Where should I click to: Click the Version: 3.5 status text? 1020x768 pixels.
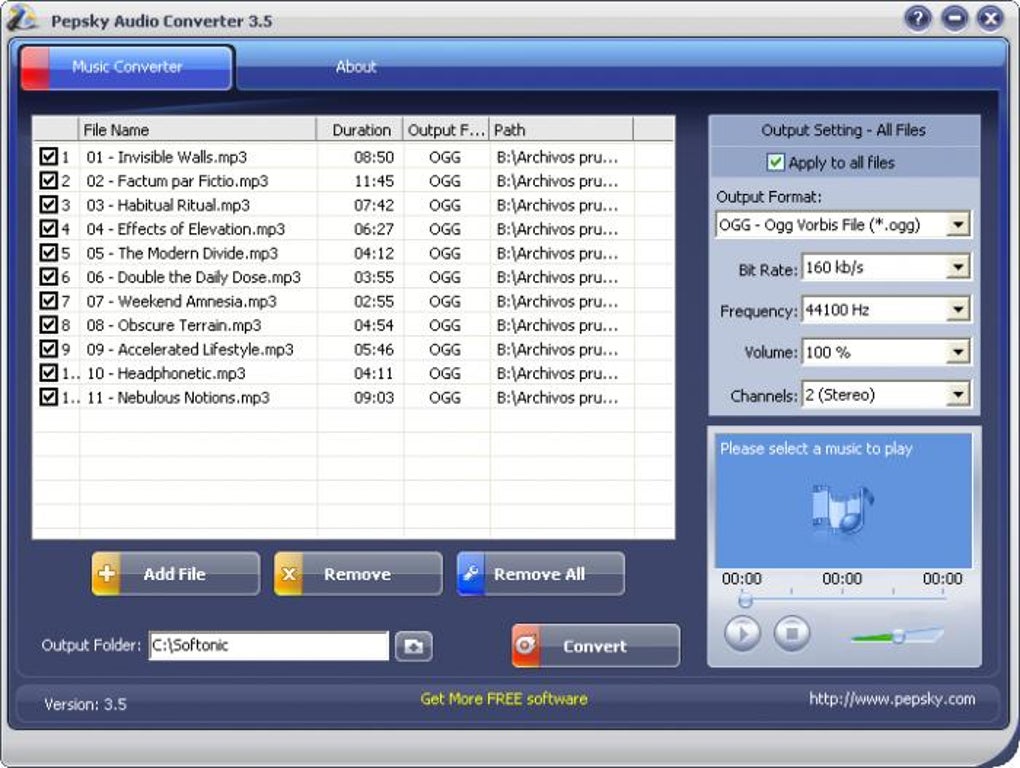(x=85, y=704)
